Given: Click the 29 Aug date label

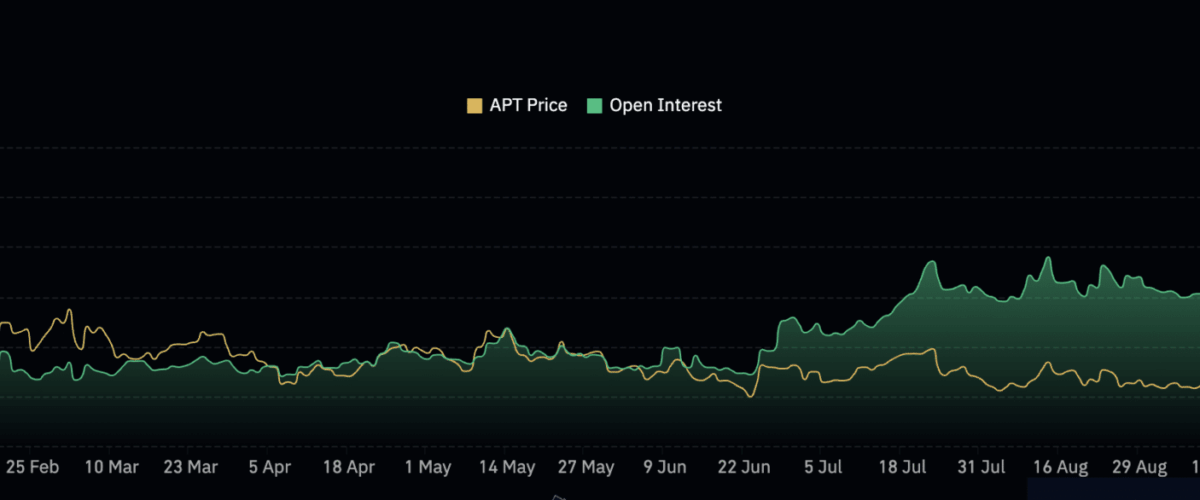Looking at the screenshot, I should [x=1139, y=467].
